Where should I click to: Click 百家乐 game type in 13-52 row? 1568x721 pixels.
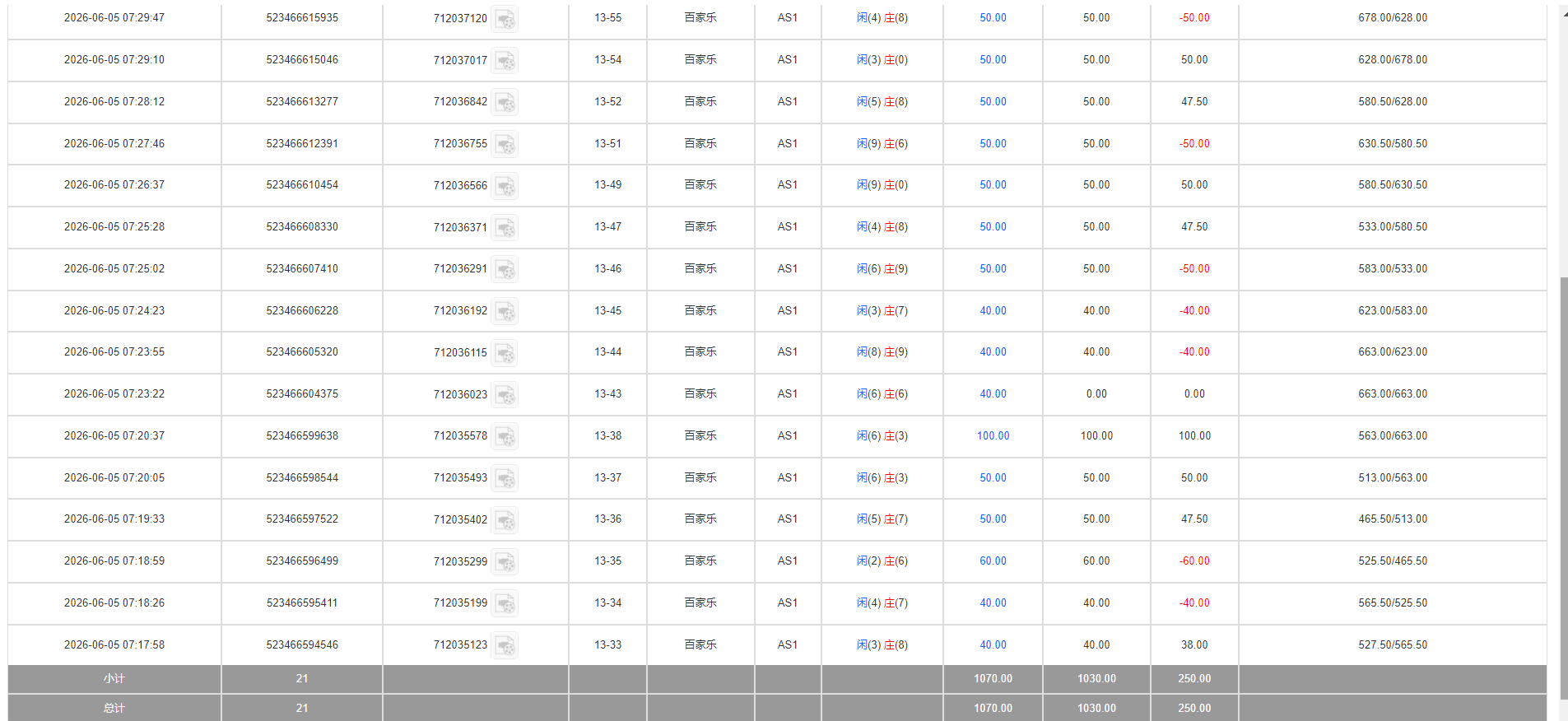point(700,101)
